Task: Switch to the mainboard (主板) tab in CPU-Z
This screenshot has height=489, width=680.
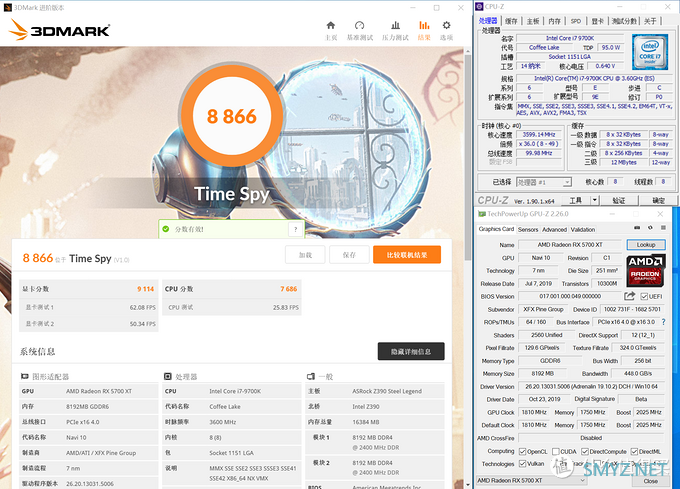Action: (533, 21)
